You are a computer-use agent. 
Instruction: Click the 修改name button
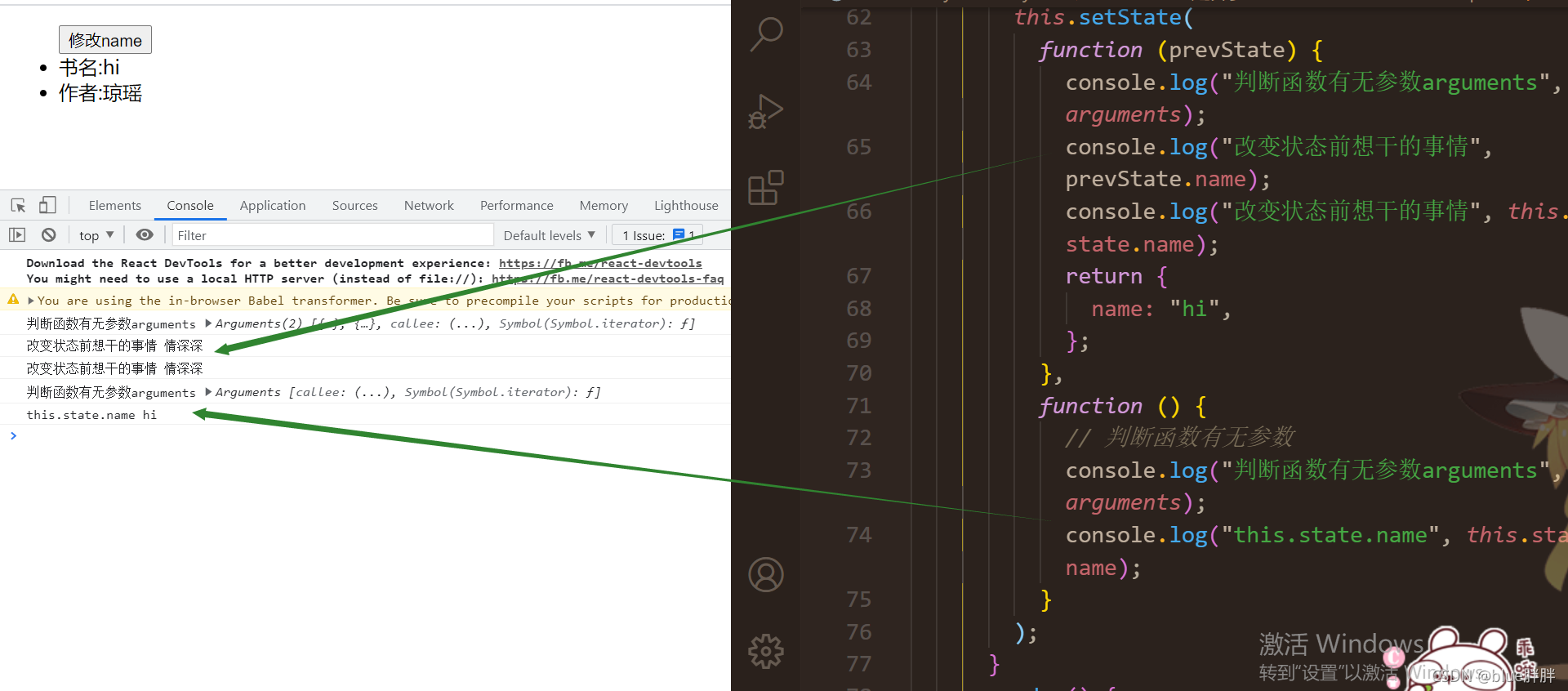pyautogui.click(x=105, y=40)
